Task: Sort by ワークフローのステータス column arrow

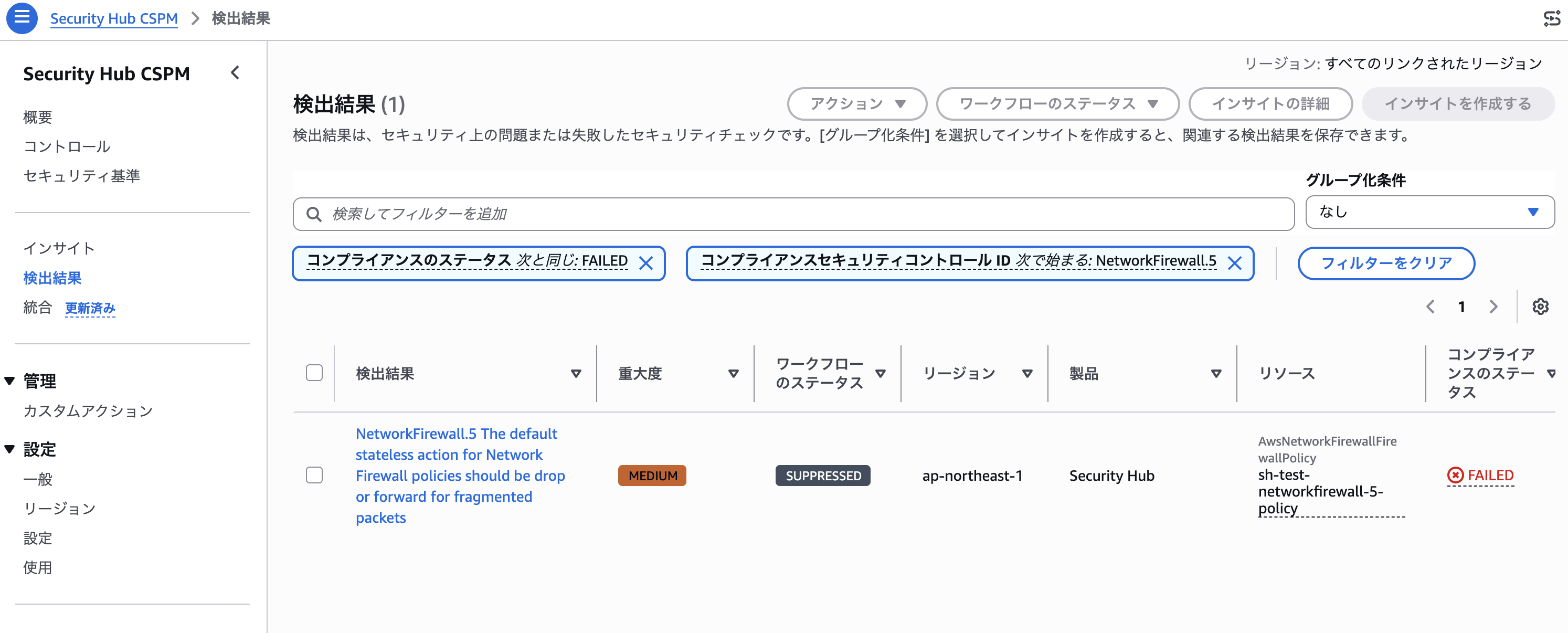Action: [880, 374]
